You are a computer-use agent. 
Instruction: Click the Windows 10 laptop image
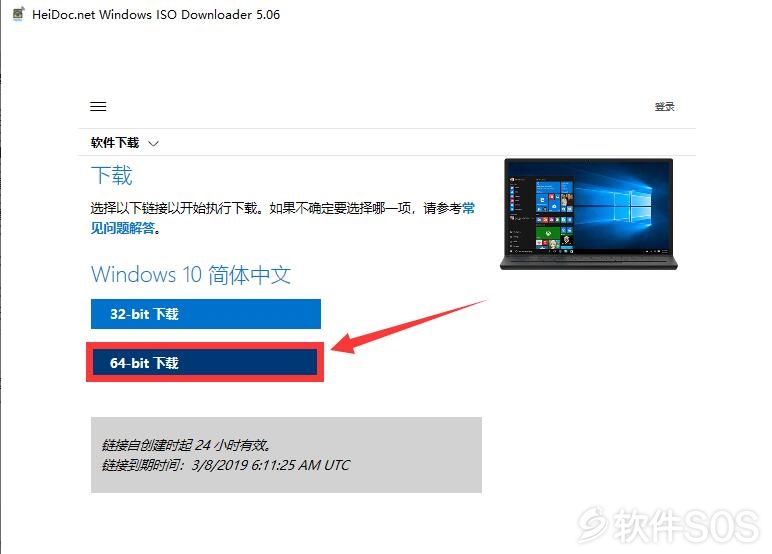pyautogui.click(x=588, y=214)
